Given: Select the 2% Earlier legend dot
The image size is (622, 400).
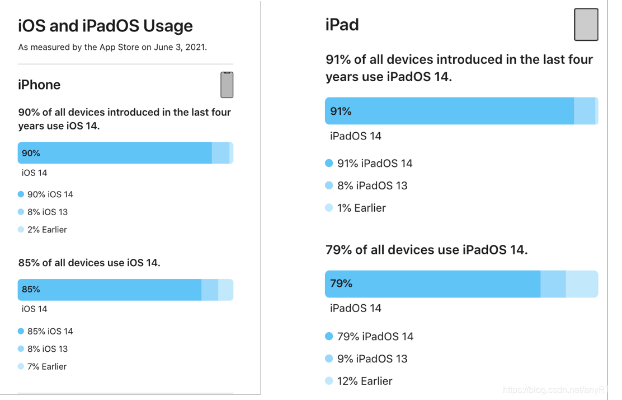Looking at the screenshot, I should (21, 230).
